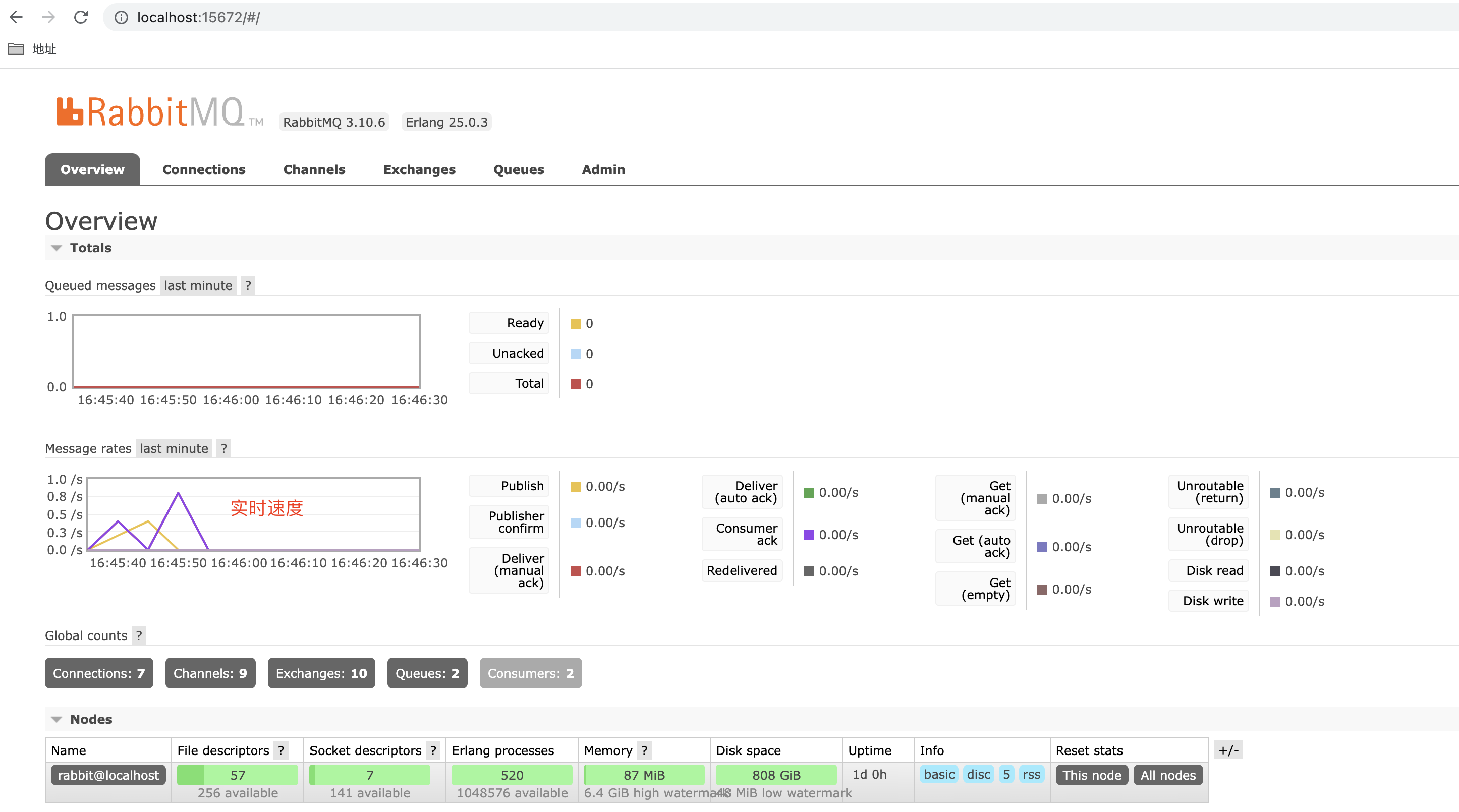The height and width of the screenshot is (812, 1459).
Task: Change Queued messages 'last minute' range
Action: tap(198, 285)
